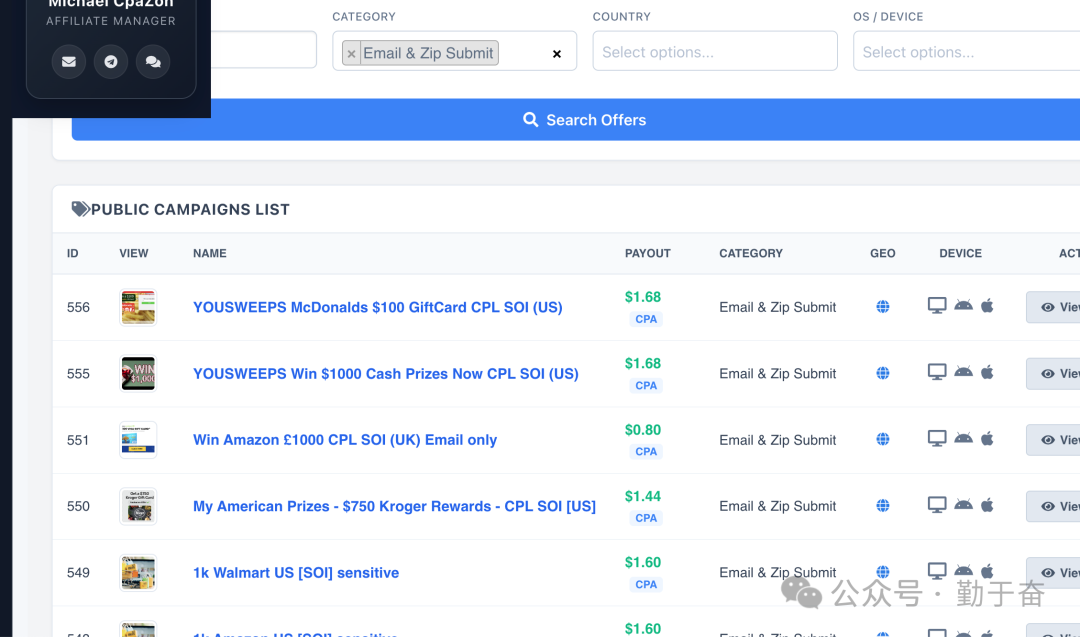
Task: Open YOUSWEEPS Win $1000 Cash Prizes Now link
Action: [x=386, y=373]
